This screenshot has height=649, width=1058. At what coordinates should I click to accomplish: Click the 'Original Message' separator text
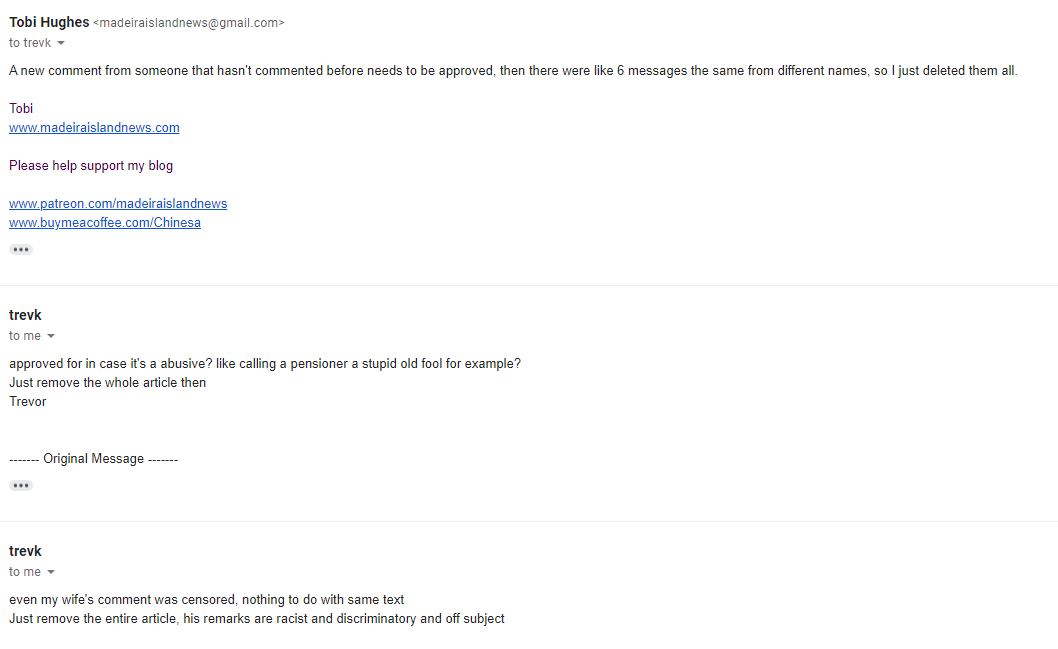(93, 458)
